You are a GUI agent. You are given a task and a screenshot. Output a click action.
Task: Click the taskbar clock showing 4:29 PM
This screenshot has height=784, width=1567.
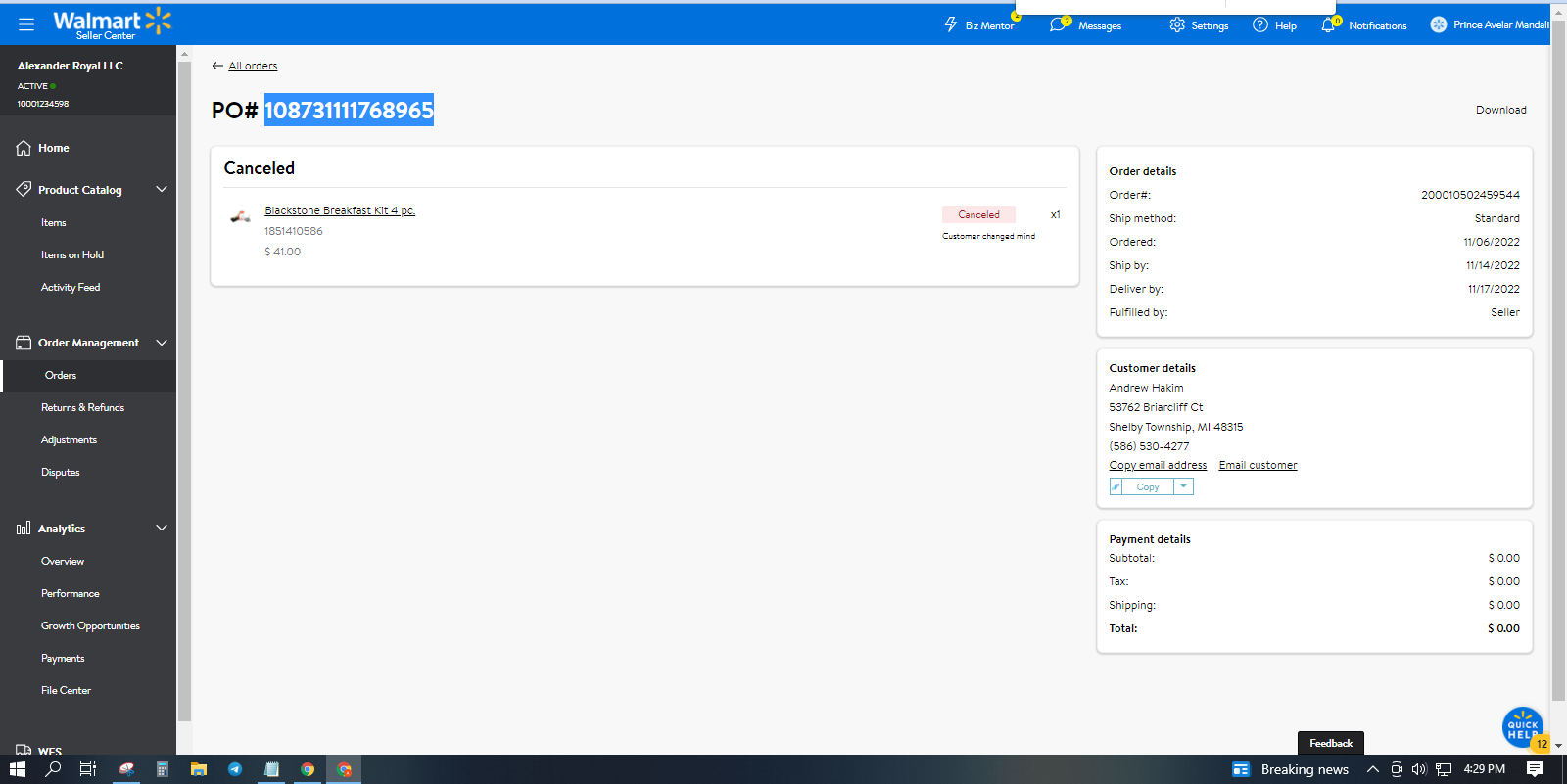click(x=1485, y=769)
